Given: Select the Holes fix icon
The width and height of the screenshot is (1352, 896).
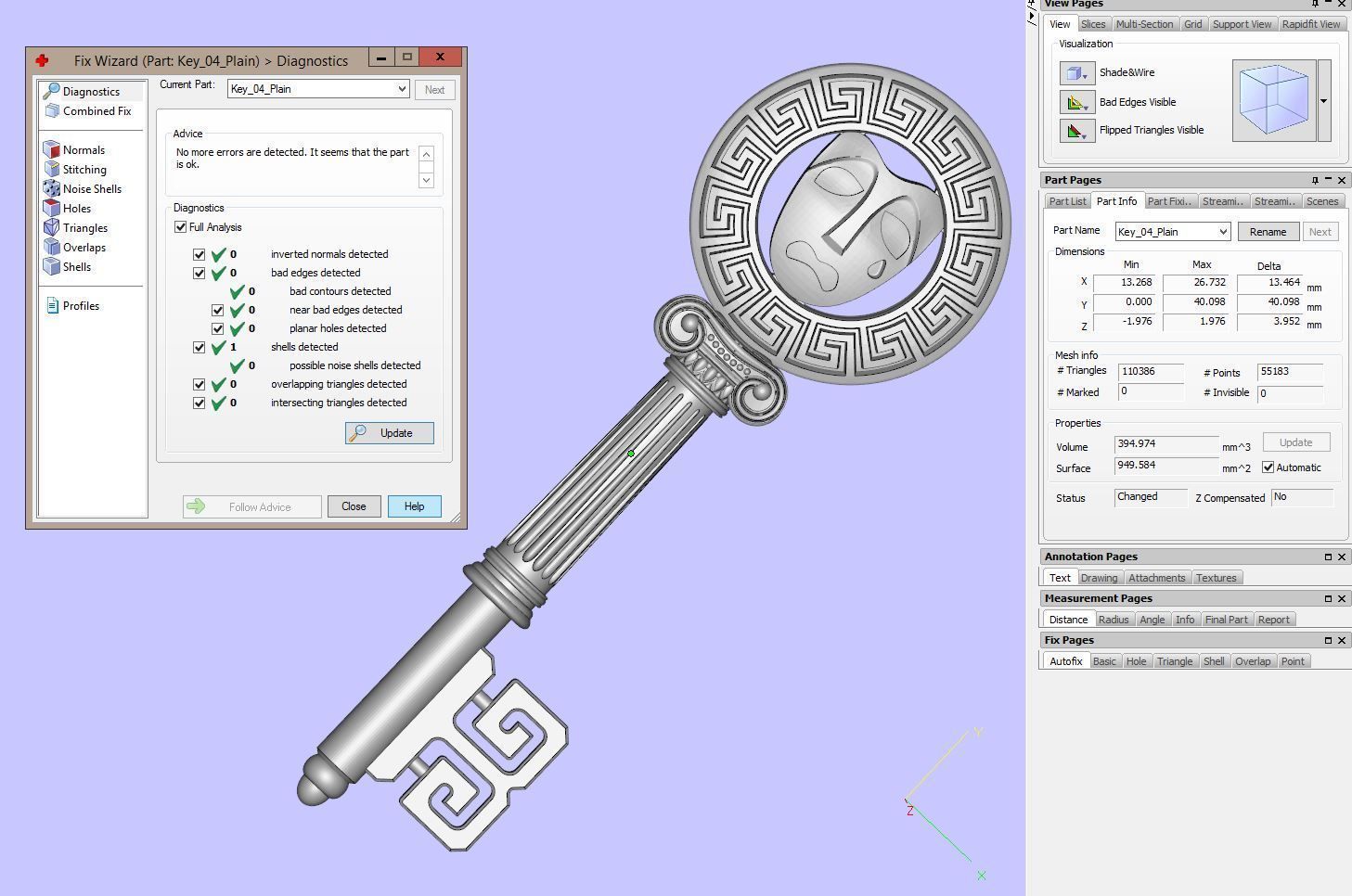Looking at the screenshot, I should tap(52, 208).
